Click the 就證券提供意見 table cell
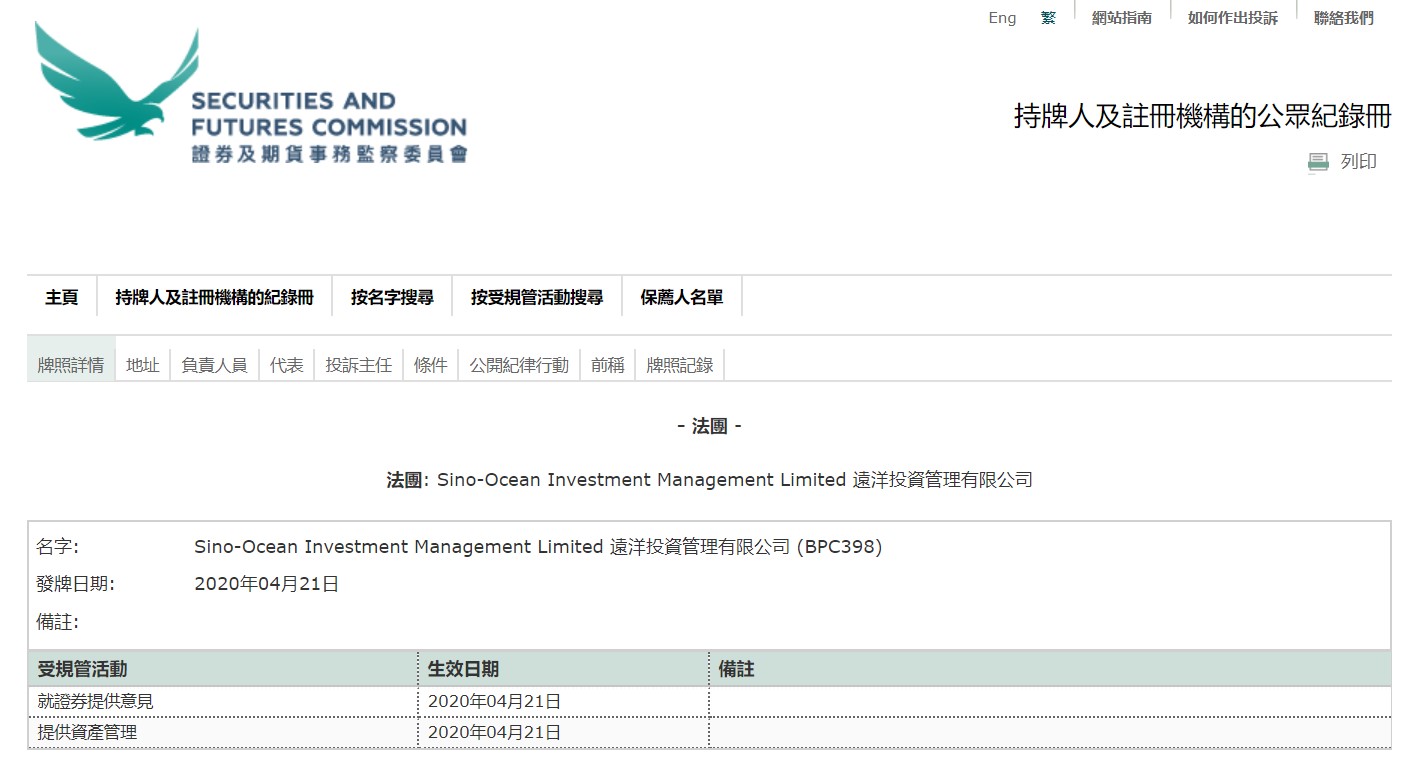 click(x=223, y=701)
